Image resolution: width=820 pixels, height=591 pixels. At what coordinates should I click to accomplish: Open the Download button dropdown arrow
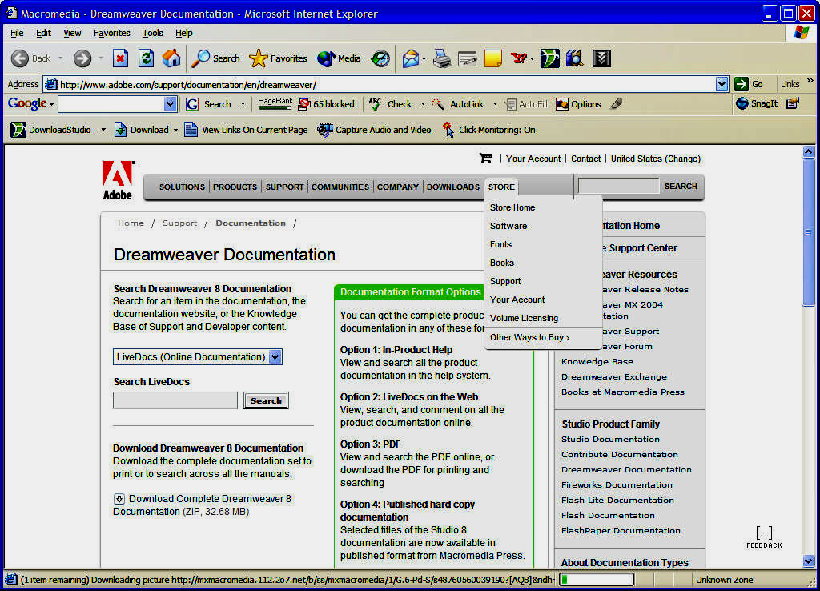[x=176, y=130]
